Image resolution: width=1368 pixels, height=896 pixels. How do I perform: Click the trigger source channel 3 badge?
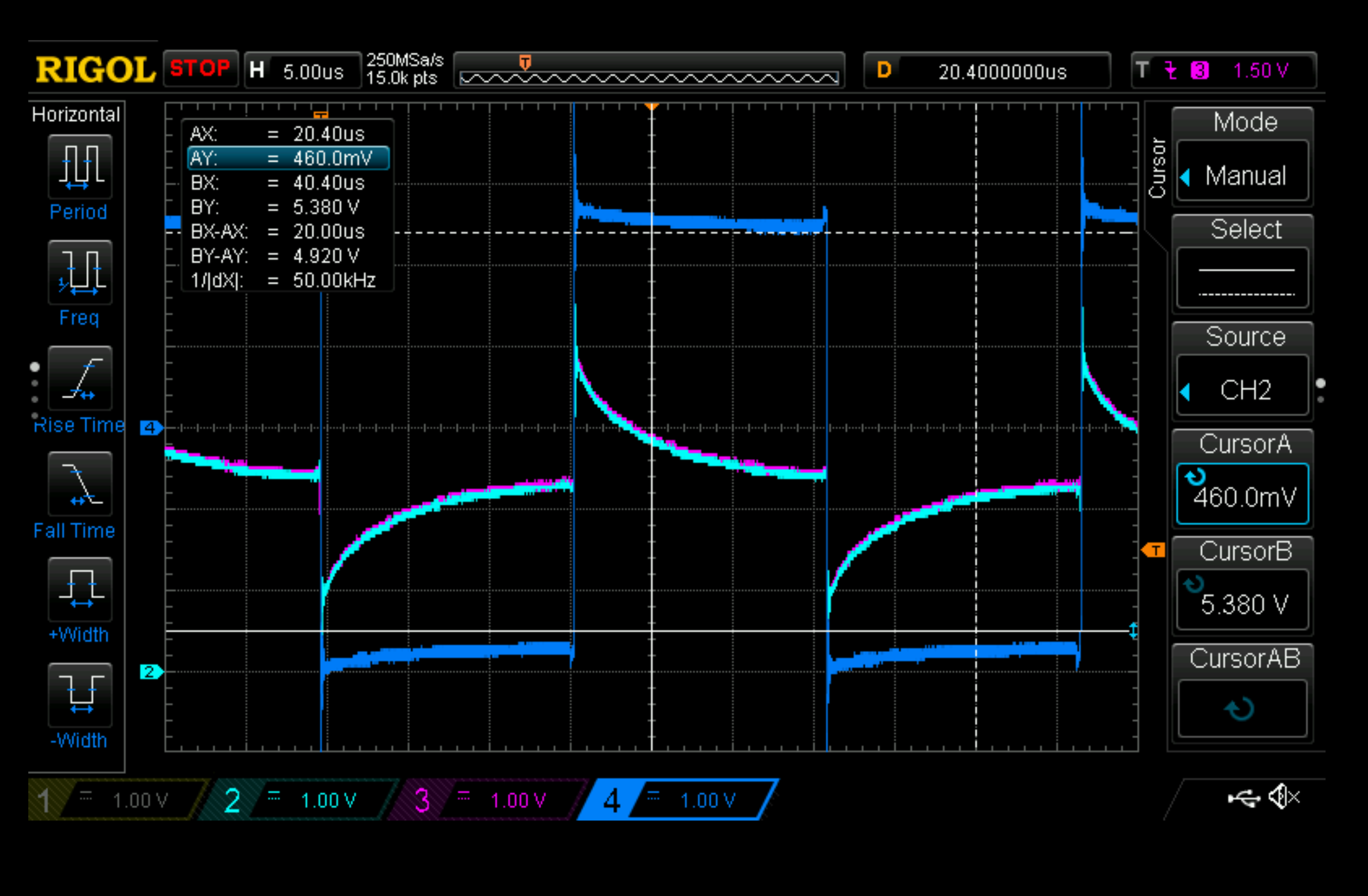pyautogui.click(x=1200, y=71)
